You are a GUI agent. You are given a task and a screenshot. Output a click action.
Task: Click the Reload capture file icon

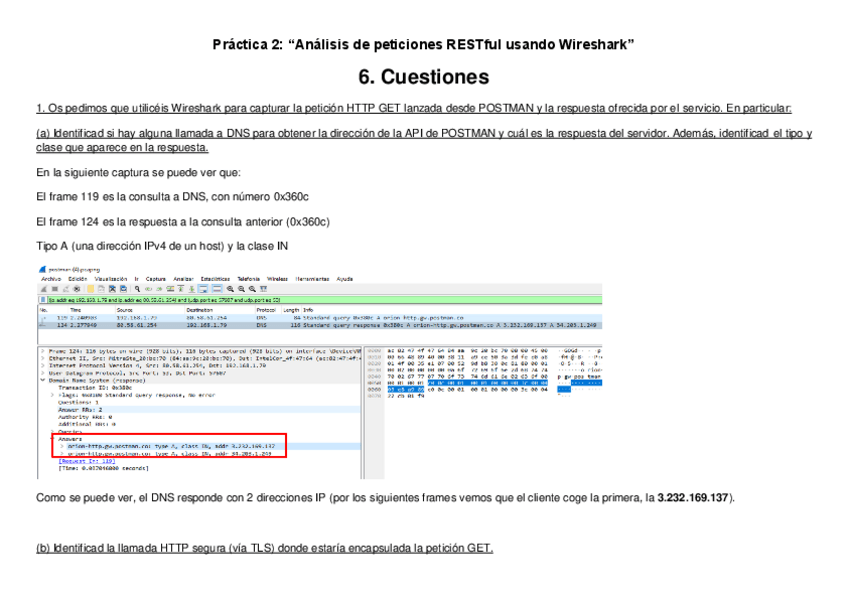(123, 289)
